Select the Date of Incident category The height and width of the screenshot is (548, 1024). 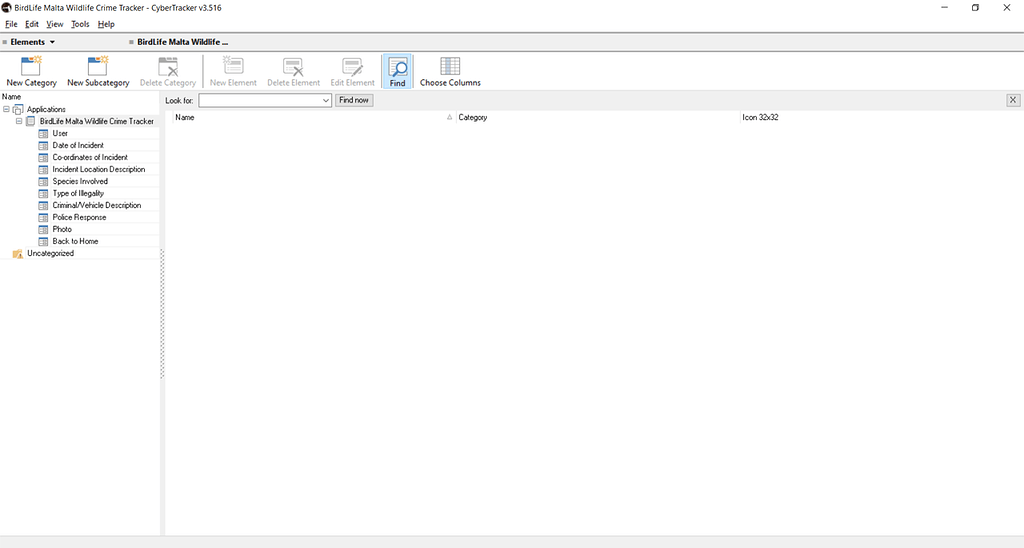(78, 146)
